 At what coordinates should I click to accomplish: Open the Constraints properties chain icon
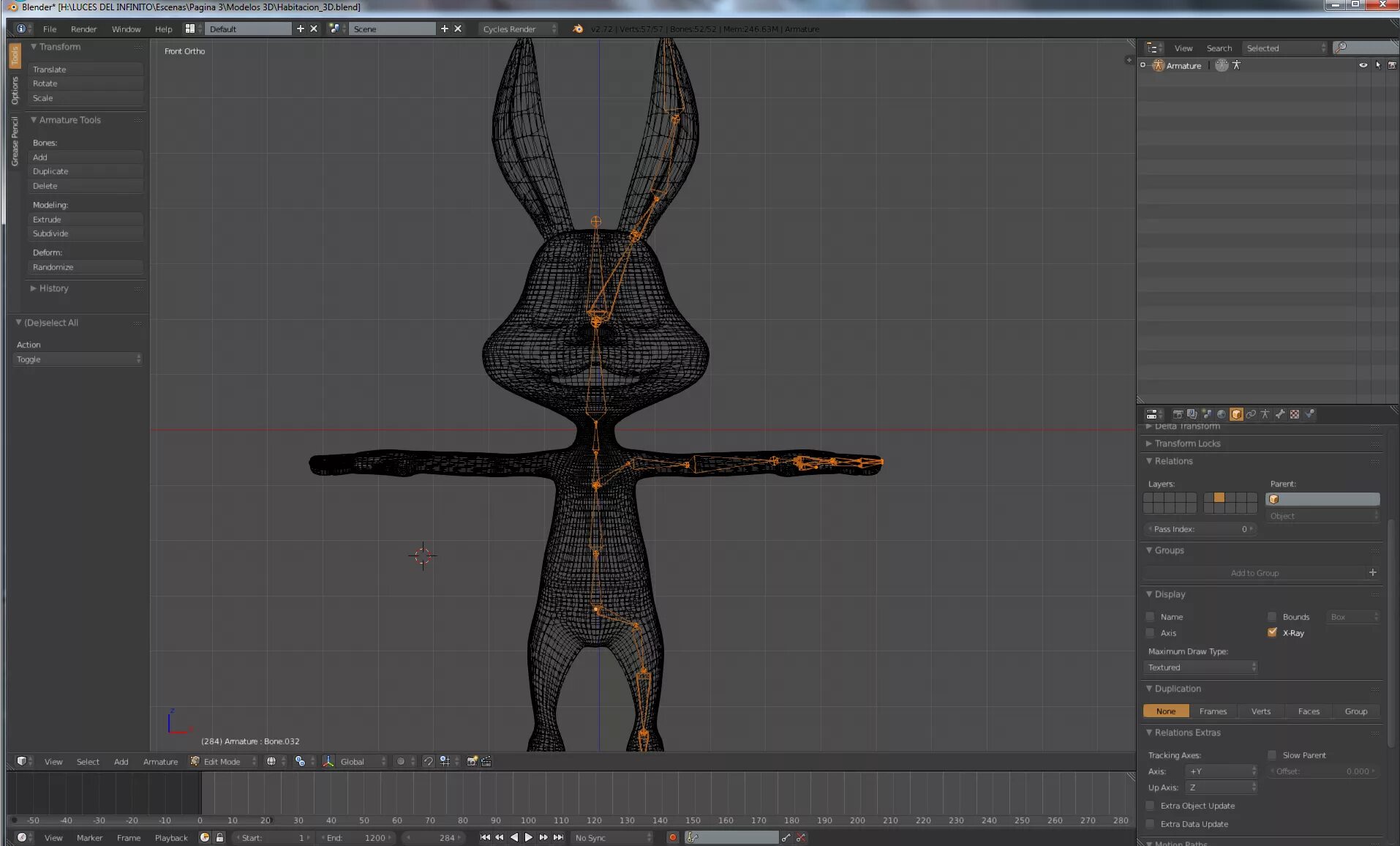(x=1251, y=414)
